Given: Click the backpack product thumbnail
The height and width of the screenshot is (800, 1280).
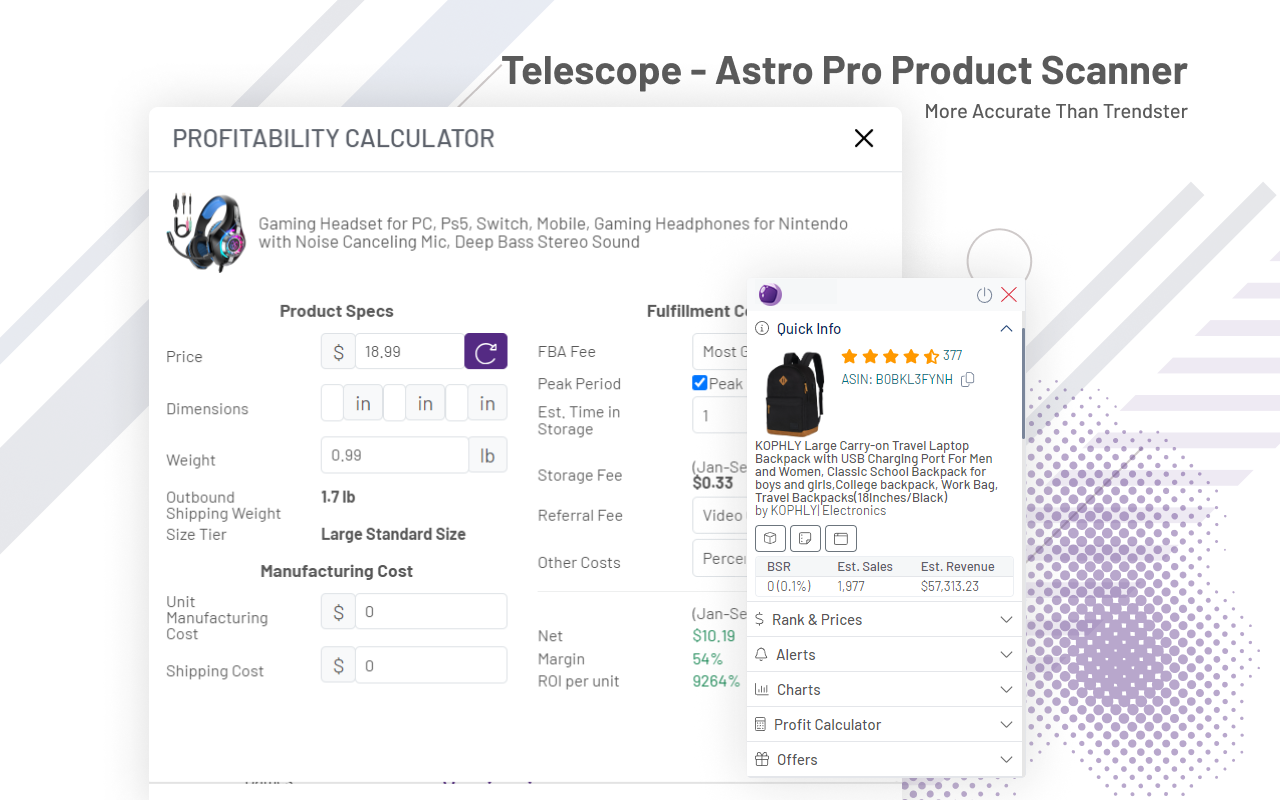Looking at the screenshot, I should coord(795,394).
